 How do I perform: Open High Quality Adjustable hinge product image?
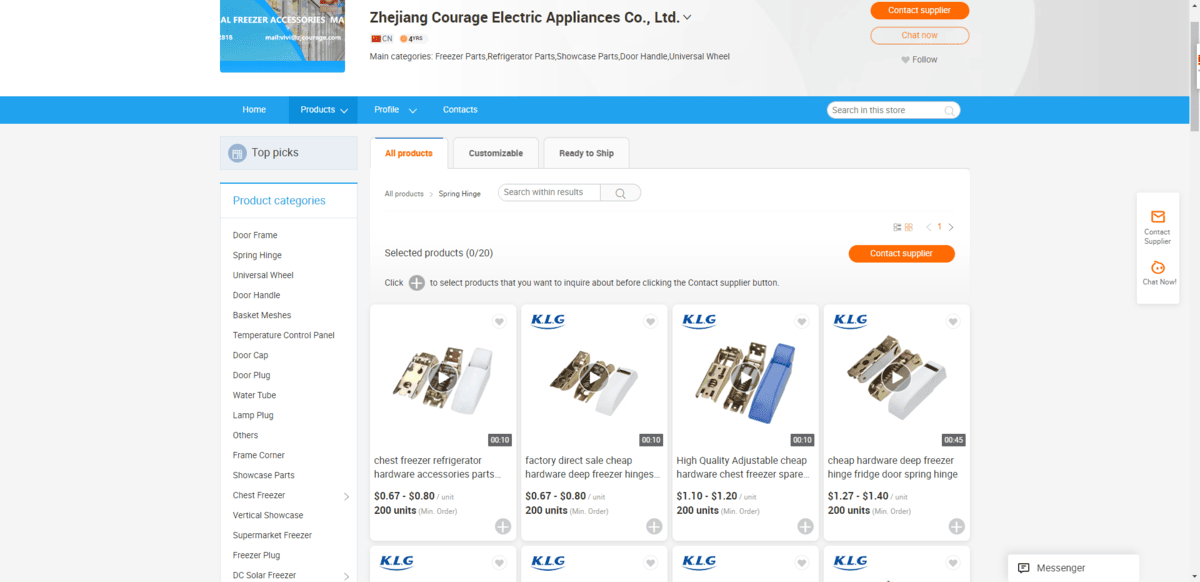(x=745, y=378)
